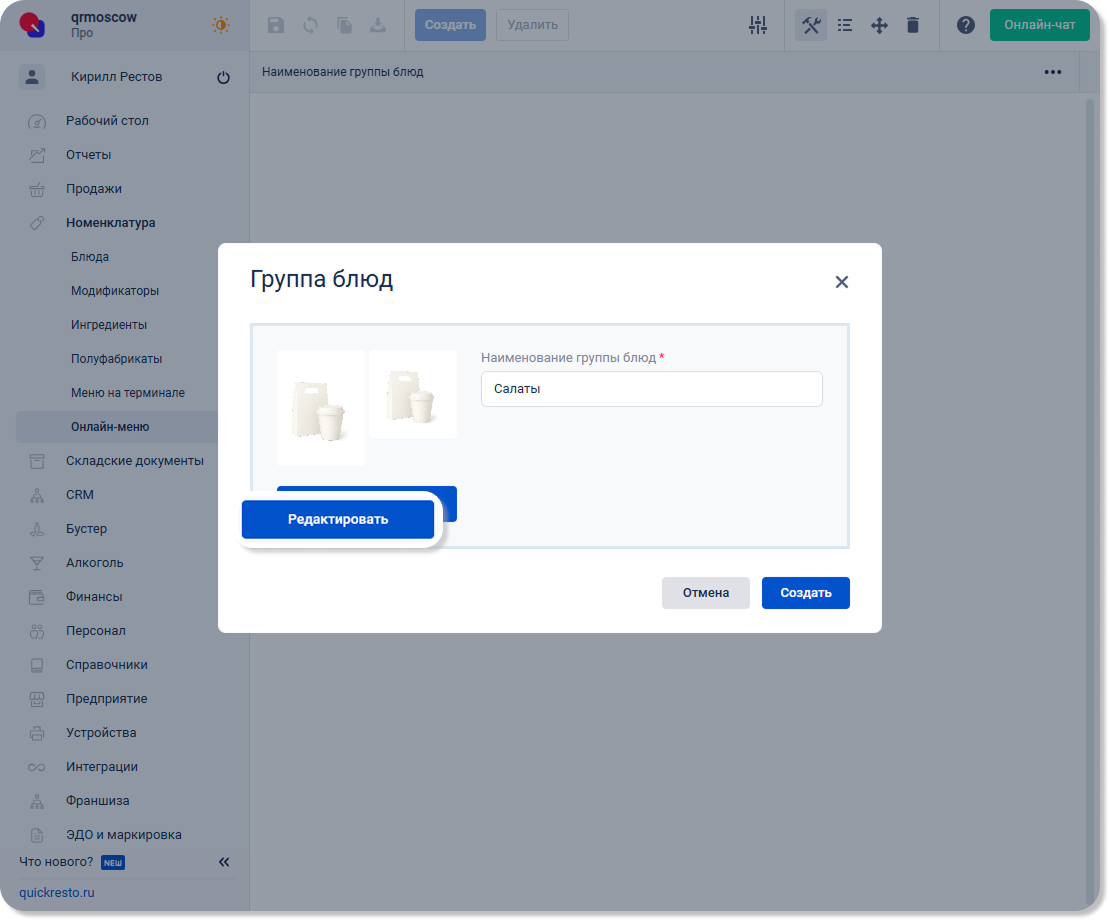Click the Наименование группы блюд text field
This screenshot has width=1109, height=920.
pos(651,389)
